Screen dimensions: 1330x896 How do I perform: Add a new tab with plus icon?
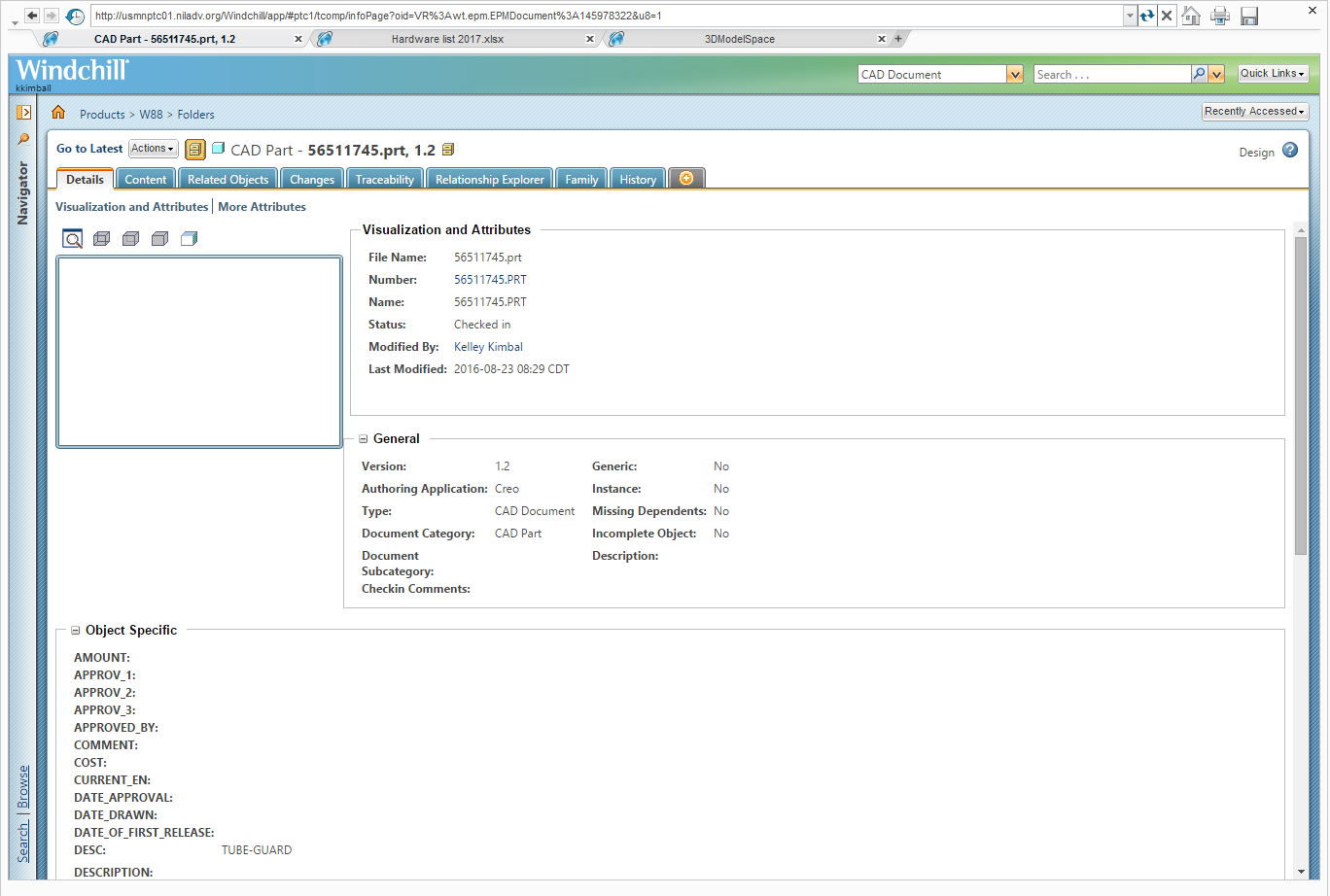[686, 178]
